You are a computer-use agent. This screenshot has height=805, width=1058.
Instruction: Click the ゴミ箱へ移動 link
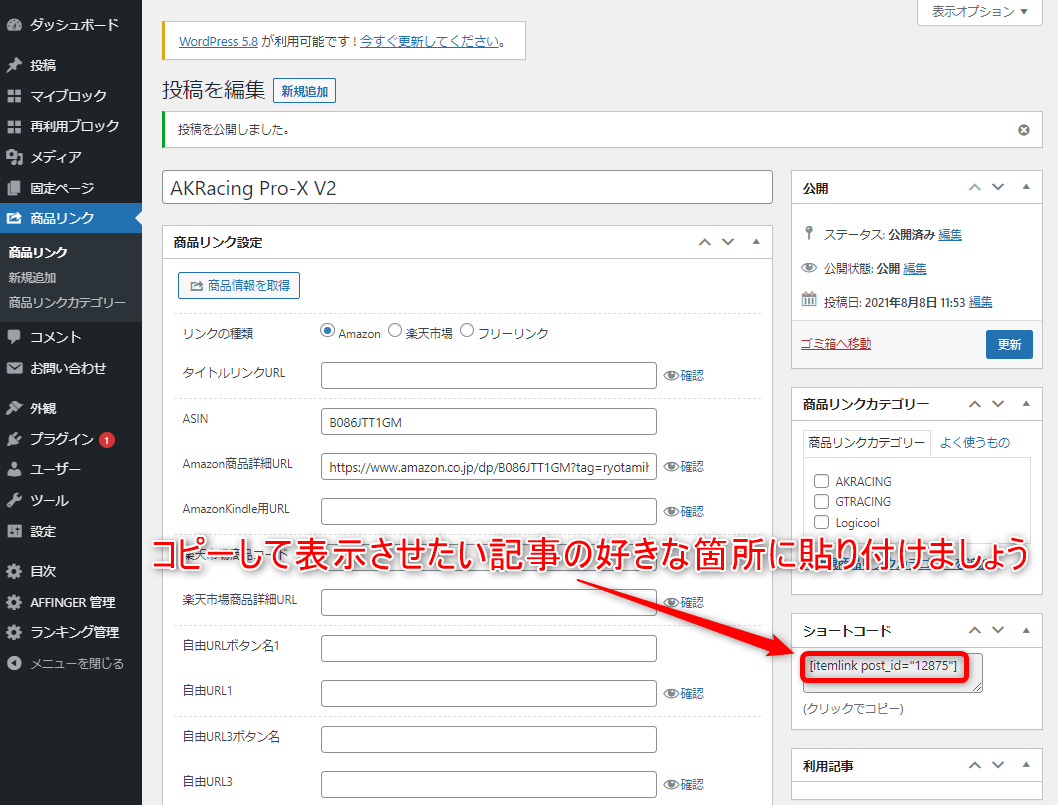(x=836, y=344)
